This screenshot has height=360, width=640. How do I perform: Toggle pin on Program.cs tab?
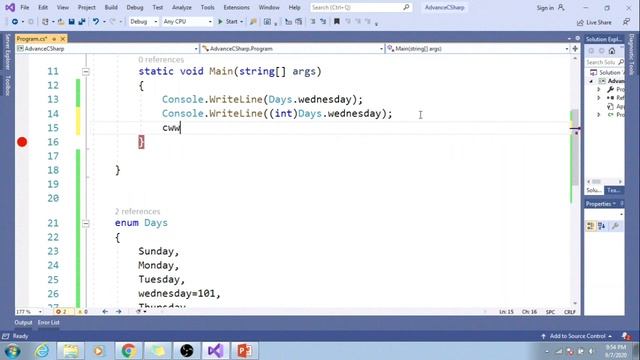tap(54, 39)
